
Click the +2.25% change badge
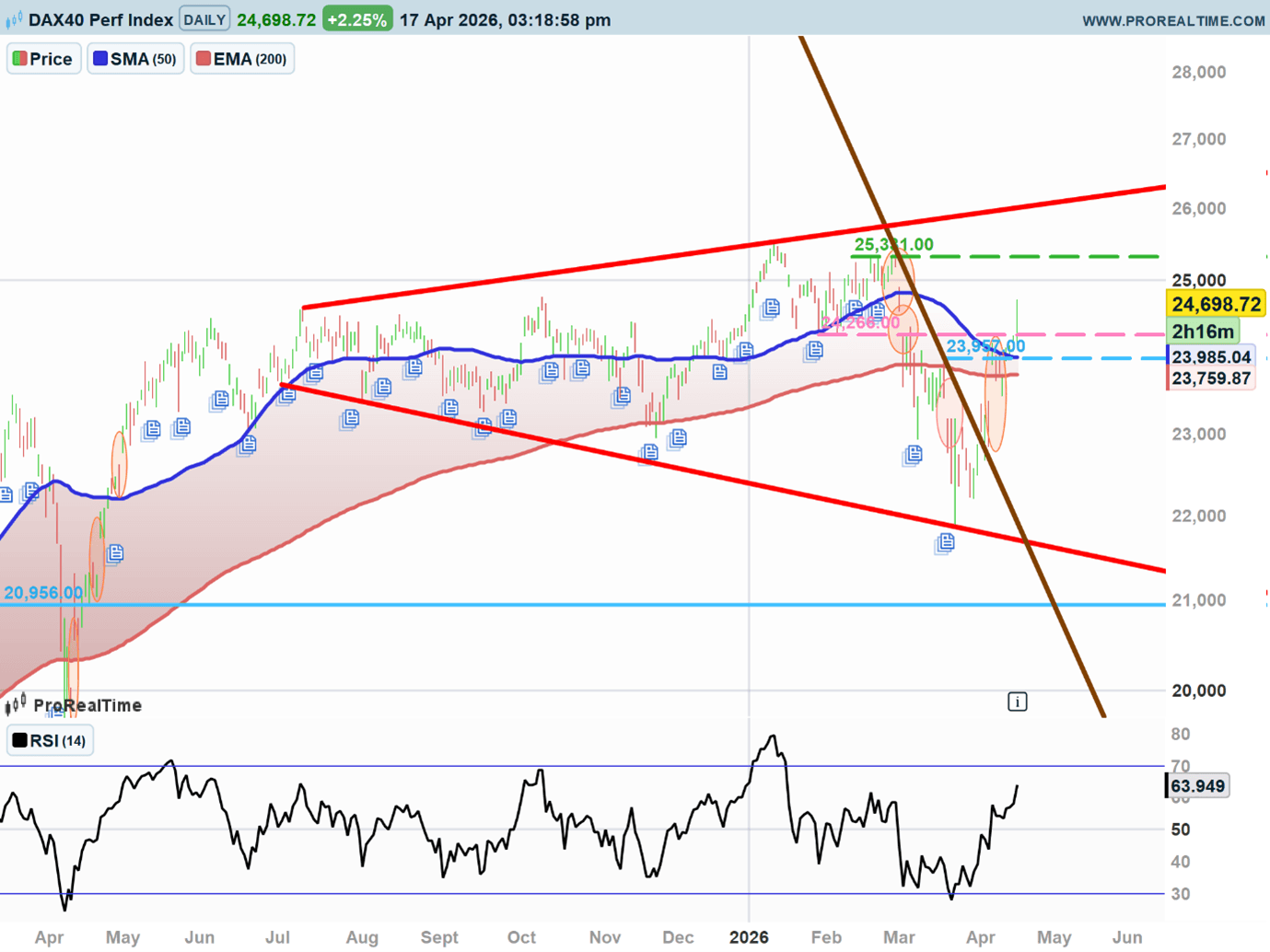click(x=356, y=19)
